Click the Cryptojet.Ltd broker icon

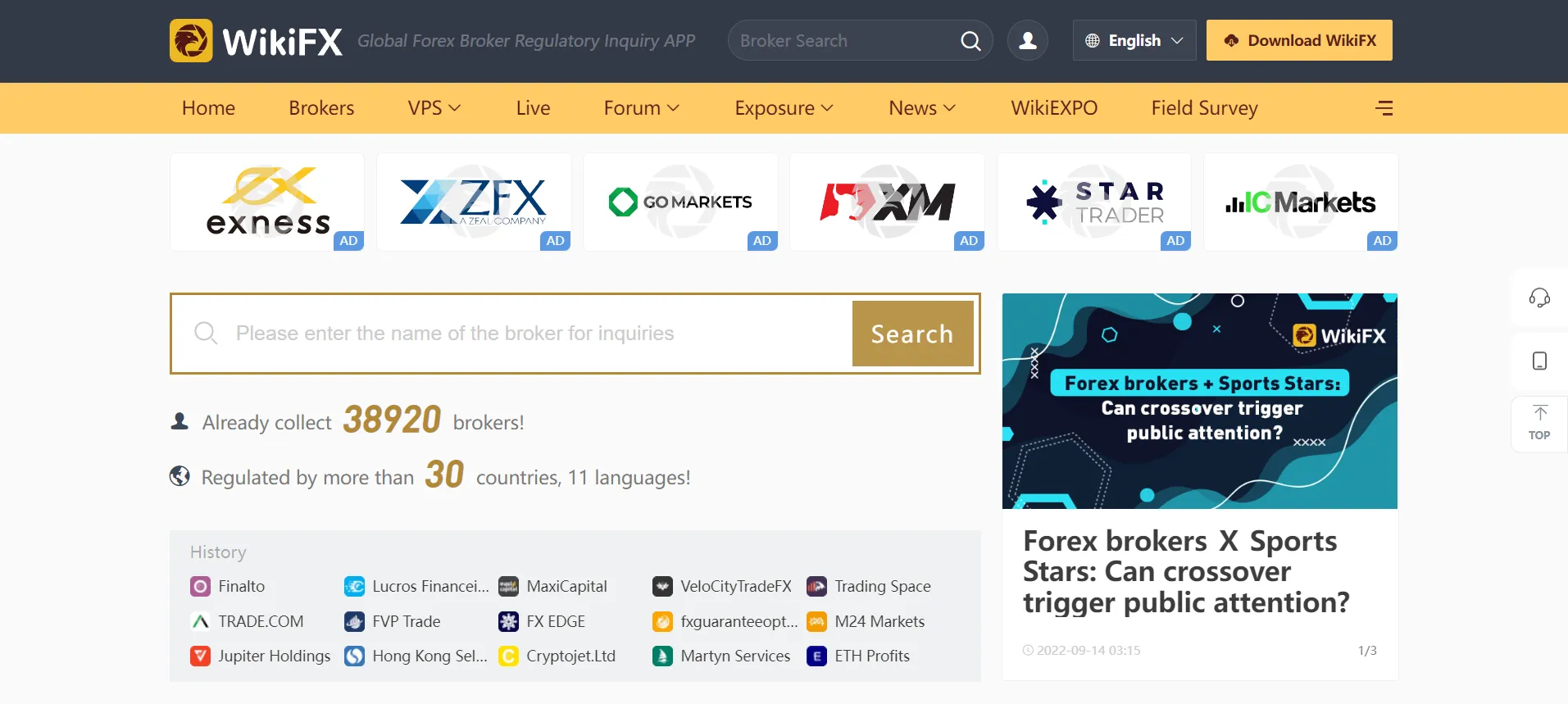pos(508,656)
